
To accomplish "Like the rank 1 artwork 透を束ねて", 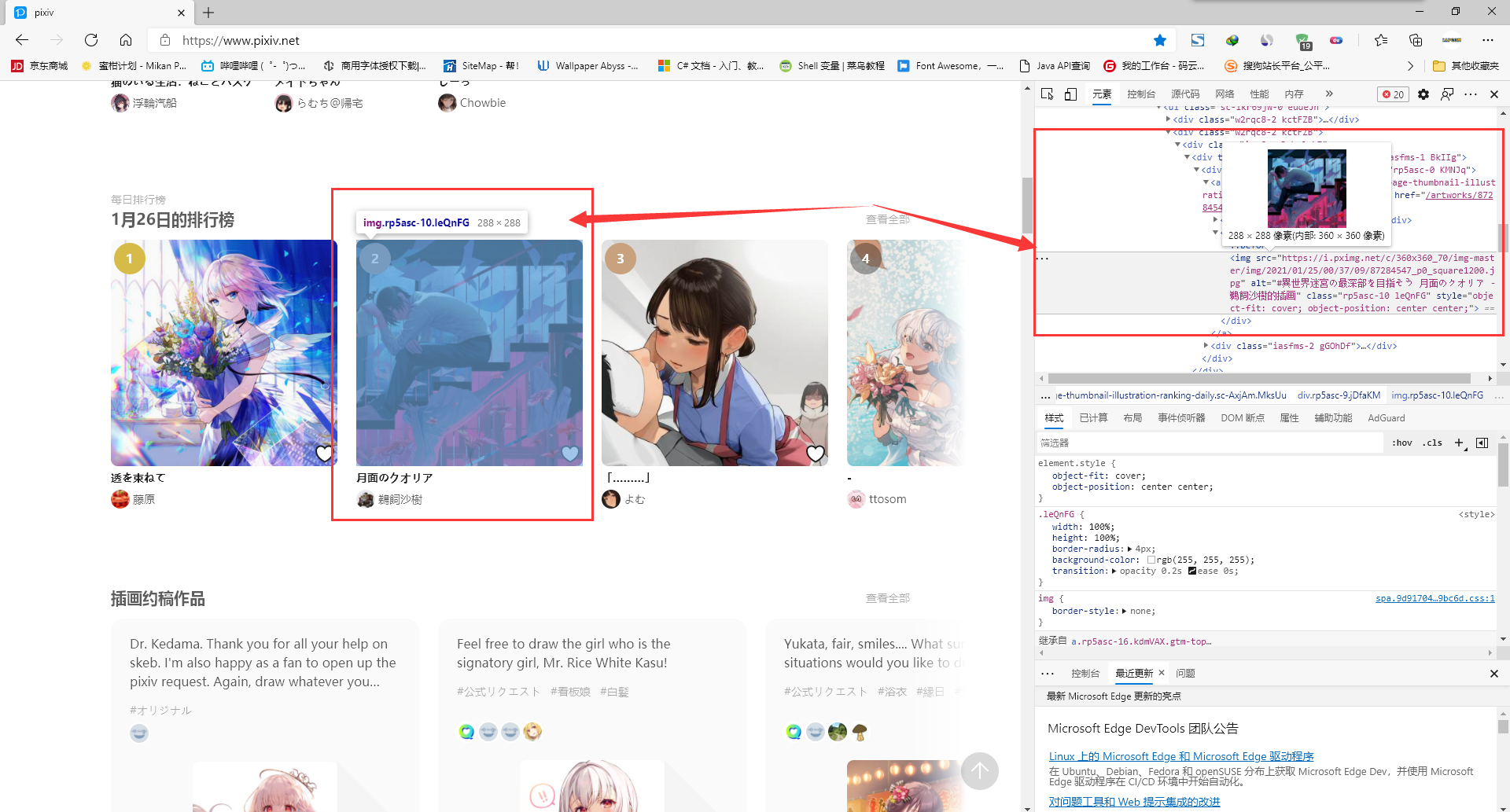I will (324, 453).
